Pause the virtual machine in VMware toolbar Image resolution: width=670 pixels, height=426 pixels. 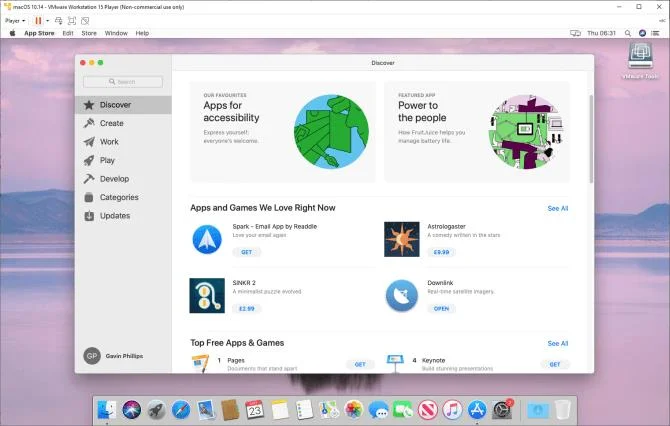pos(38,21)
